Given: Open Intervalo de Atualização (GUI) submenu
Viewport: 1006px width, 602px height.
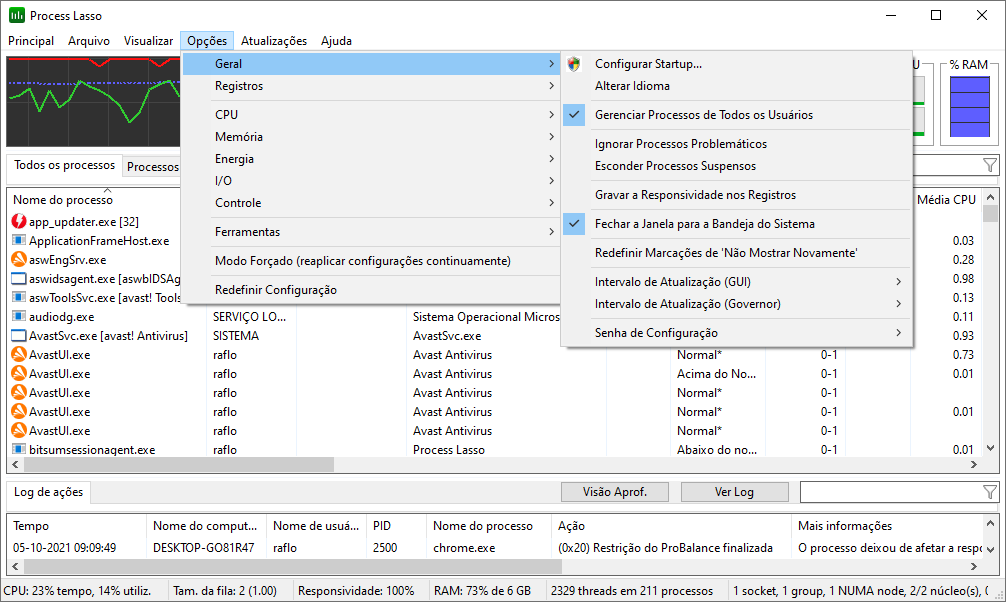Looking at the screenshot, I should click(737, 282).
